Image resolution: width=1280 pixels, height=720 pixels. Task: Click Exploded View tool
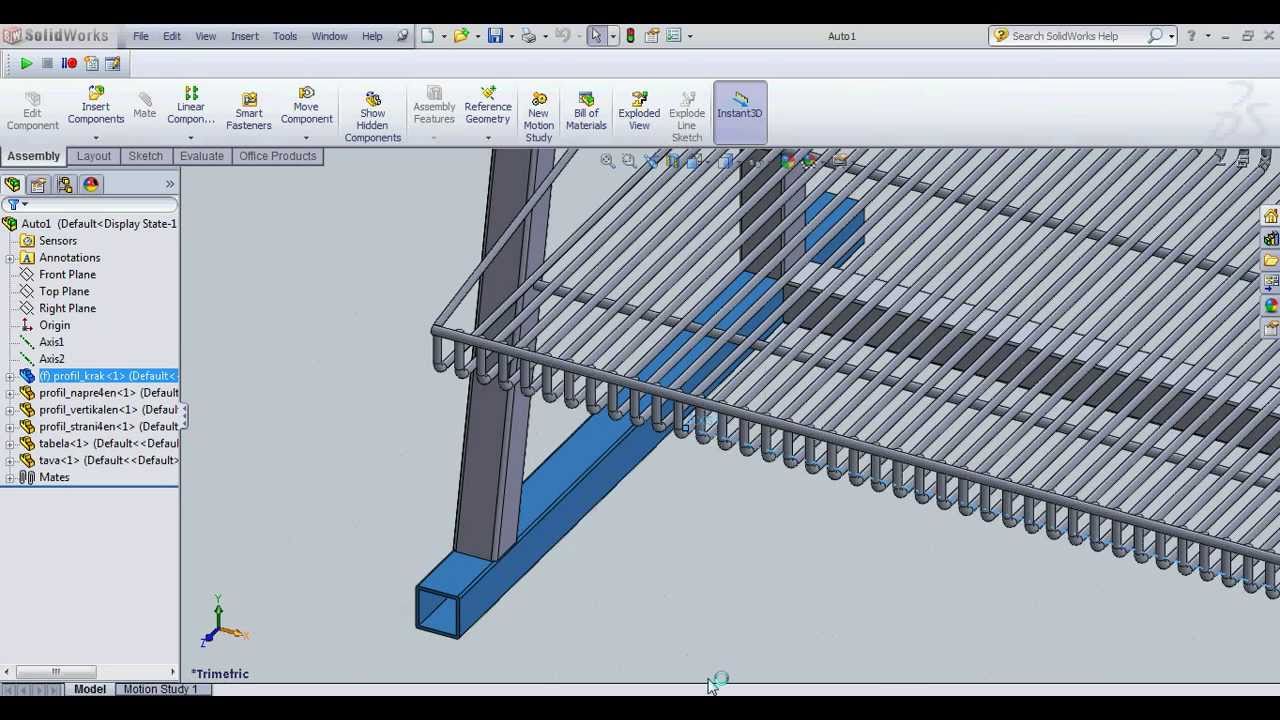[x=639, y=111]
